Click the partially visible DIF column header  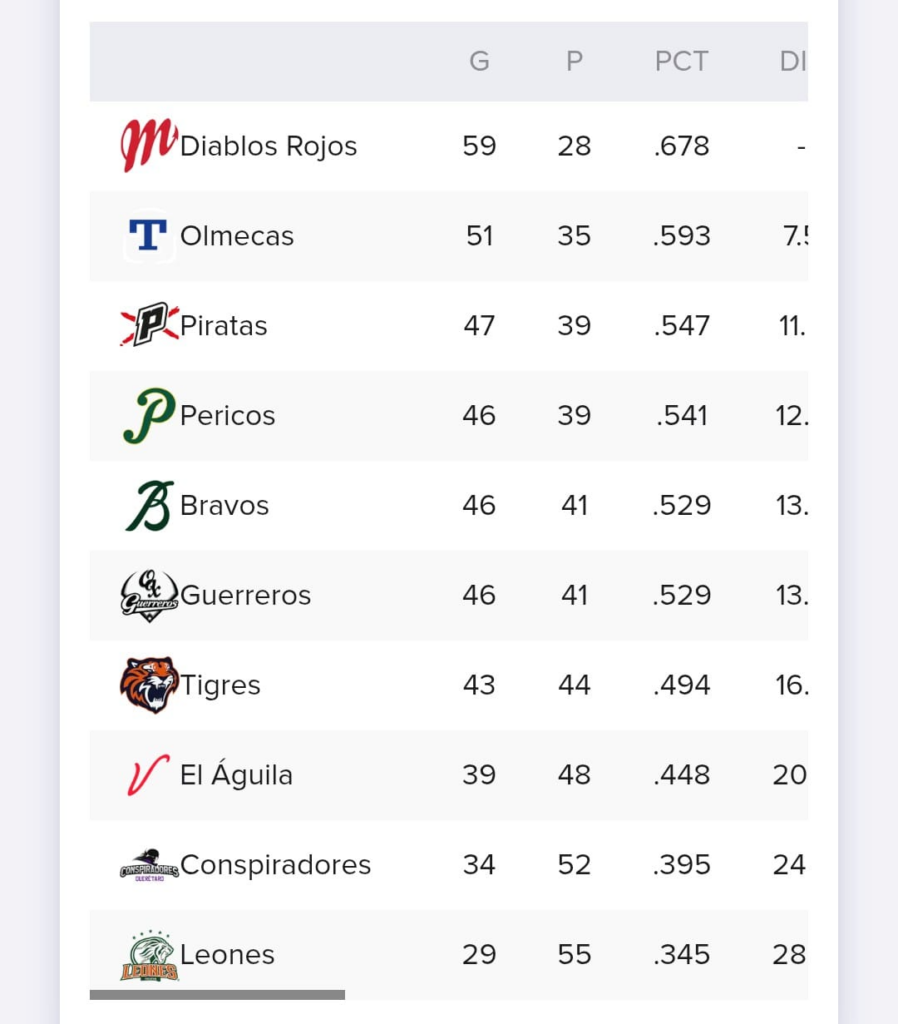(793, 61)
